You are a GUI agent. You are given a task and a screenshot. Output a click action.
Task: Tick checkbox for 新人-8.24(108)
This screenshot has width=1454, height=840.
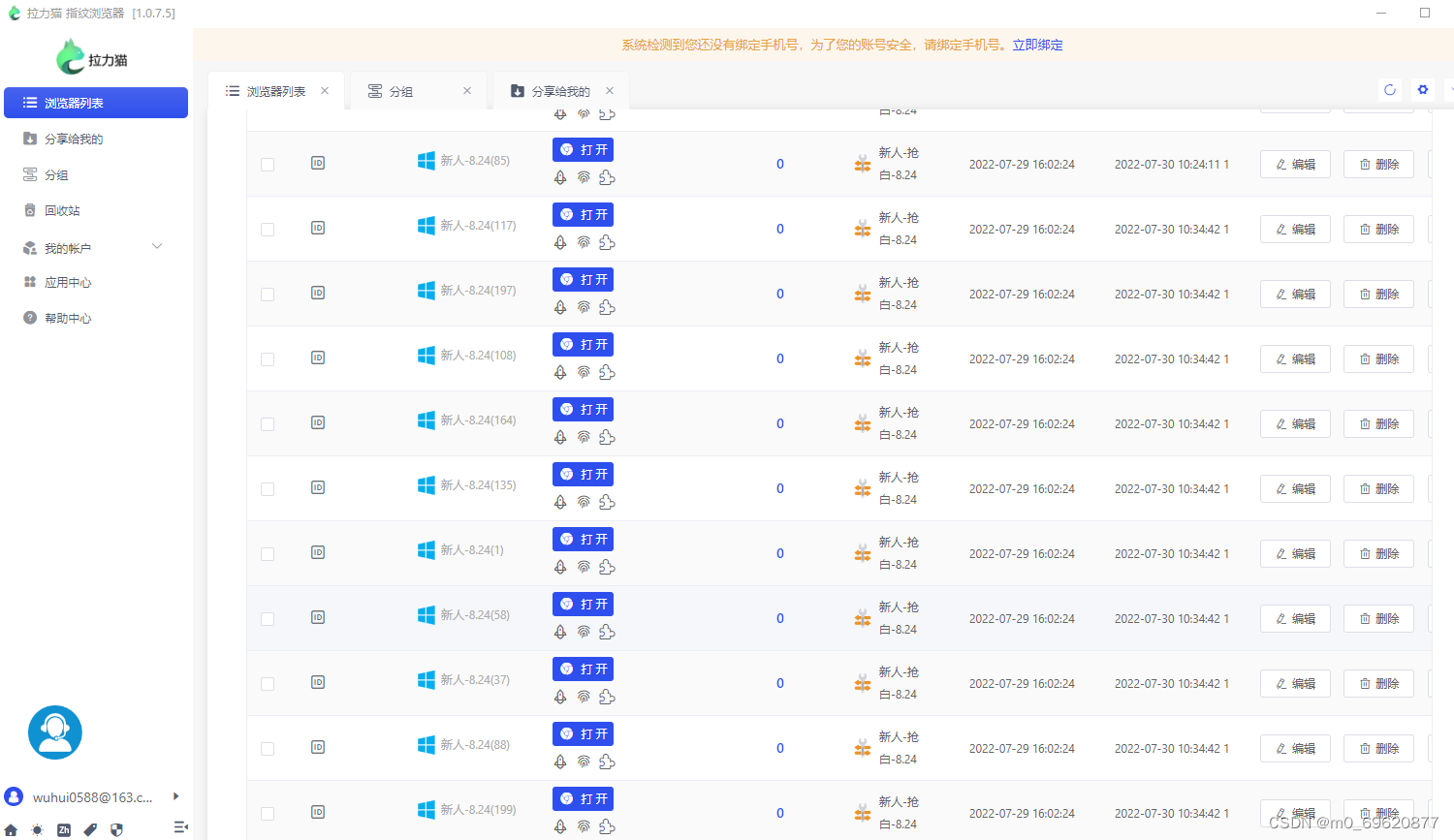click(268, 359)
